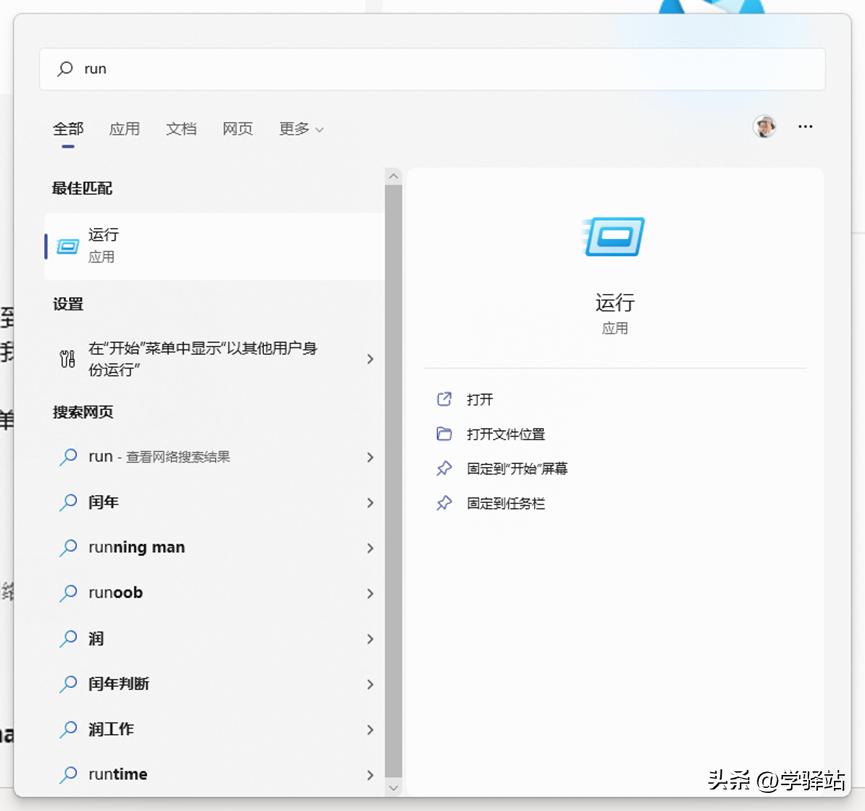Expand the runoob search suggestion

pyautogui.click(x=370, y=593)
